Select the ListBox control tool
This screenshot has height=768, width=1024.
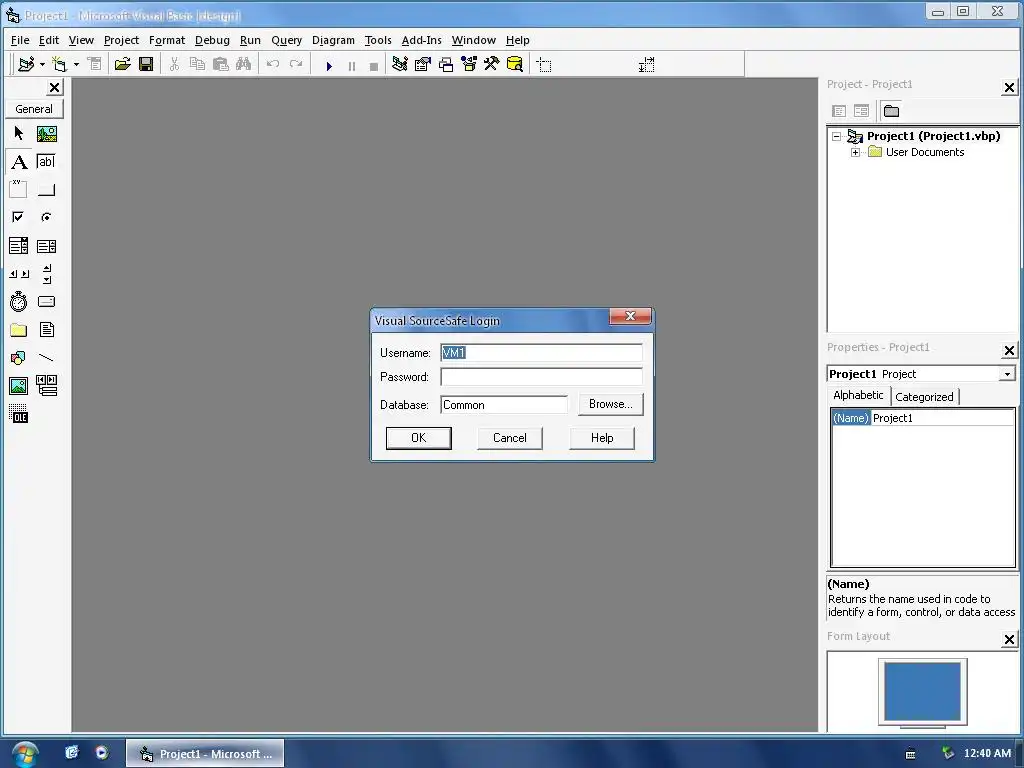point(46,246)
